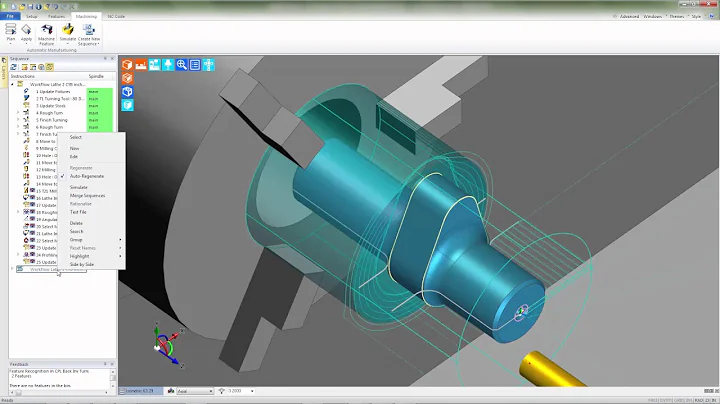The image size is (720, 404).
Task: Open the Highlight submenu in the context menu
Action: (x=92, y=256)
